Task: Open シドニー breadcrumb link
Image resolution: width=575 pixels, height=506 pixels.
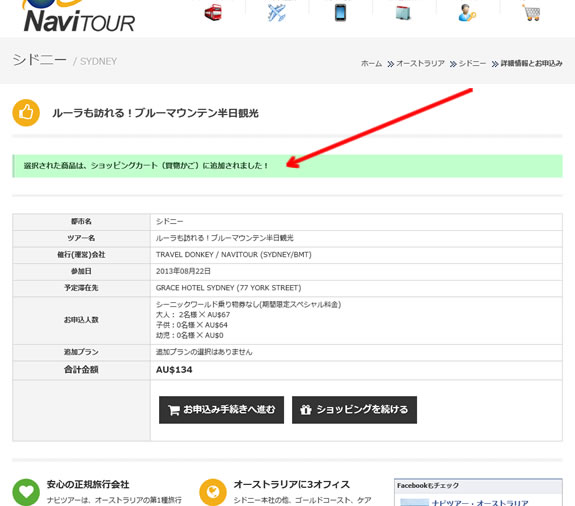Action: tap(472, 63)
